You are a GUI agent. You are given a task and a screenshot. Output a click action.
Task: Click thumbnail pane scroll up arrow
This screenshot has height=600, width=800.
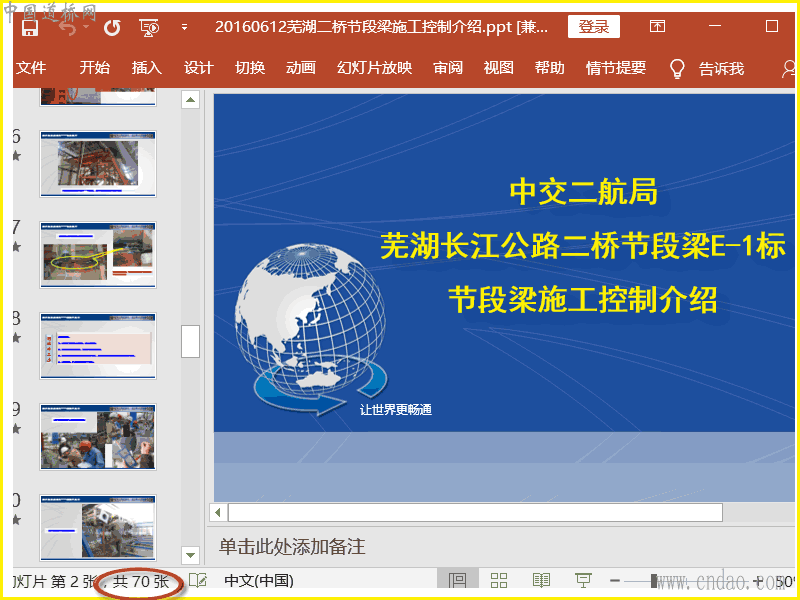pyautogui.click(x=190, y=100)
